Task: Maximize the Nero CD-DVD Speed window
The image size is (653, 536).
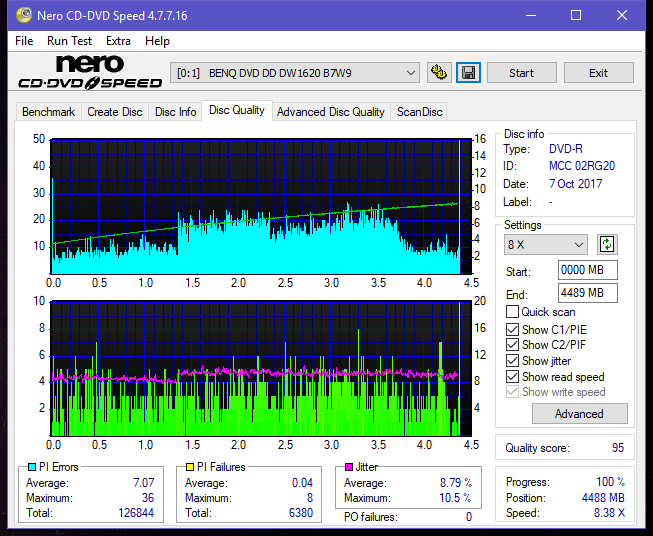Action: tap(576, 15)
